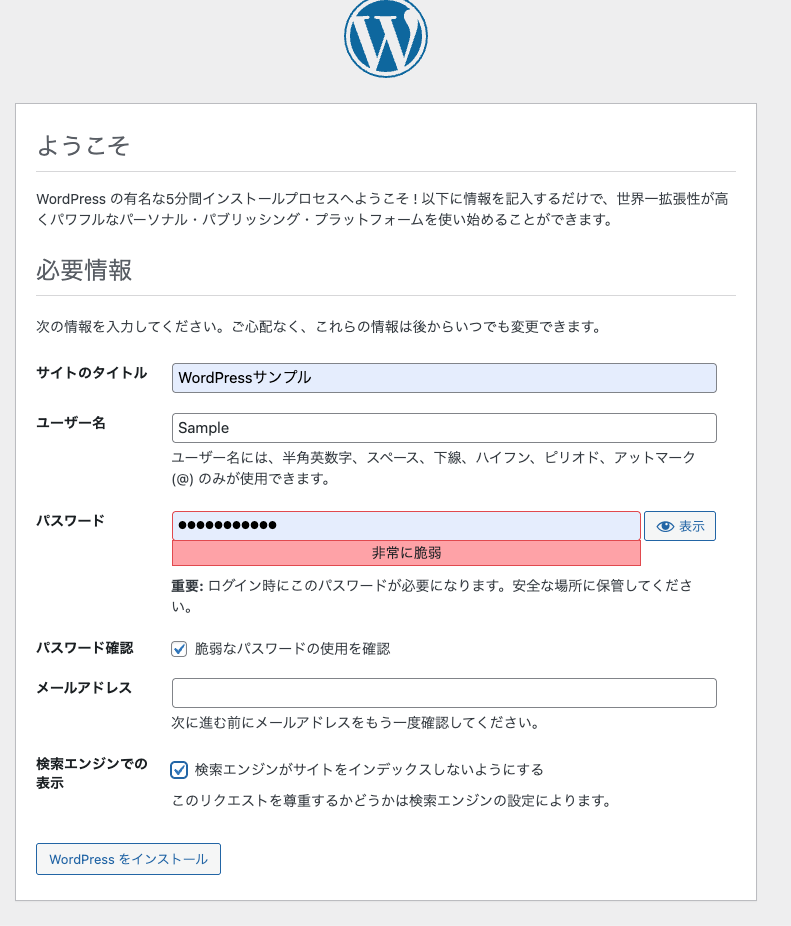Click the ようこそ page heading

click(x=82, y=146)
